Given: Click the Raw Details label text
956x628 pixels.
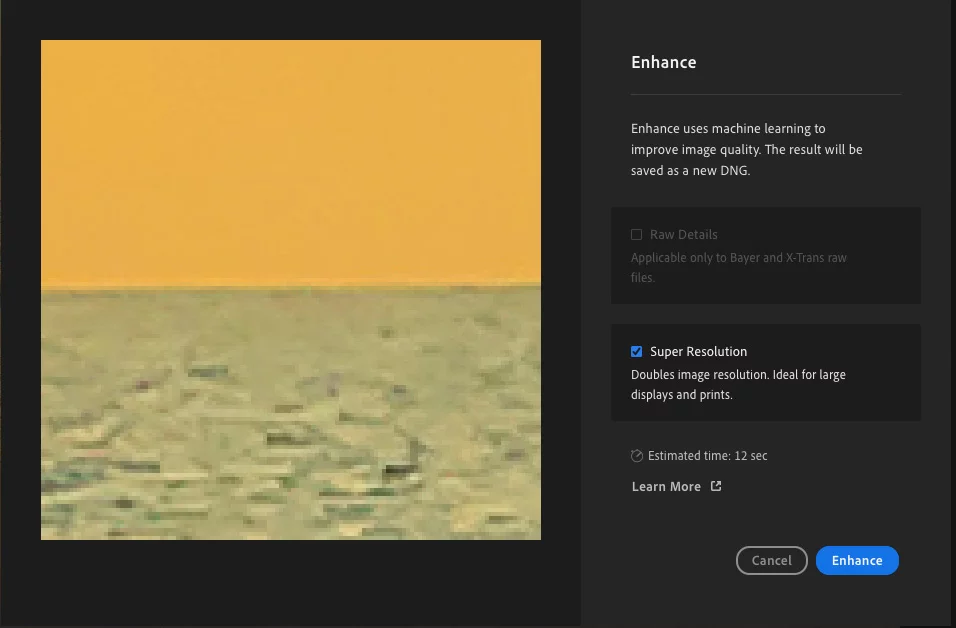Looking at the screenshot, I should 684,235.
